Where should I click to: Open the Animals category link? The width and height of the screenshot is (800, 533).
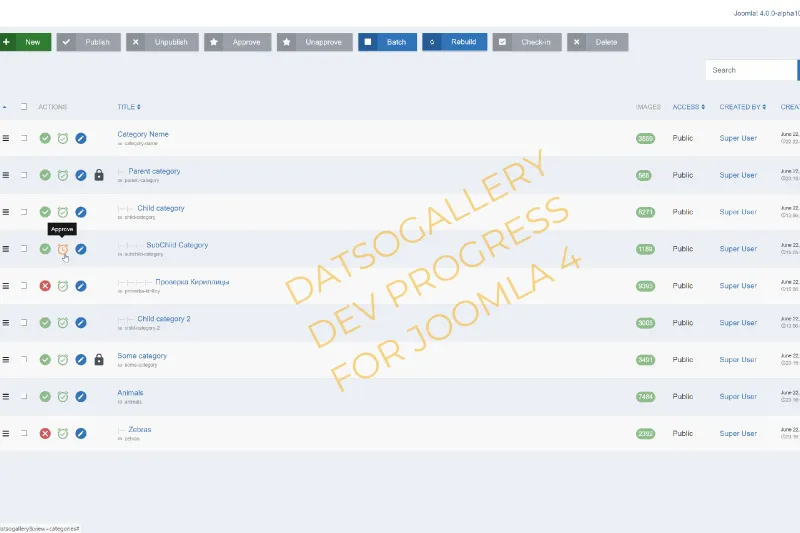(129, 393)
